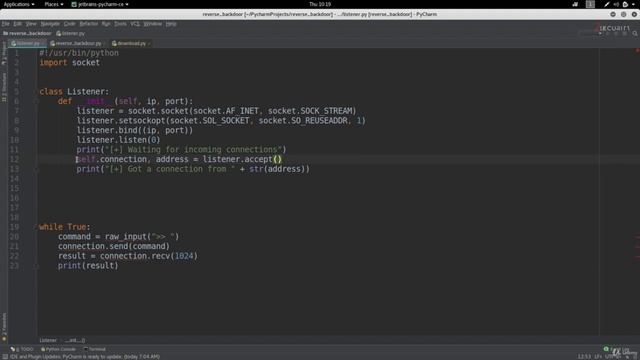Click on 'command = raw_input' line
The height and width of the screenshot is (360, 640).
pos(118,237)
